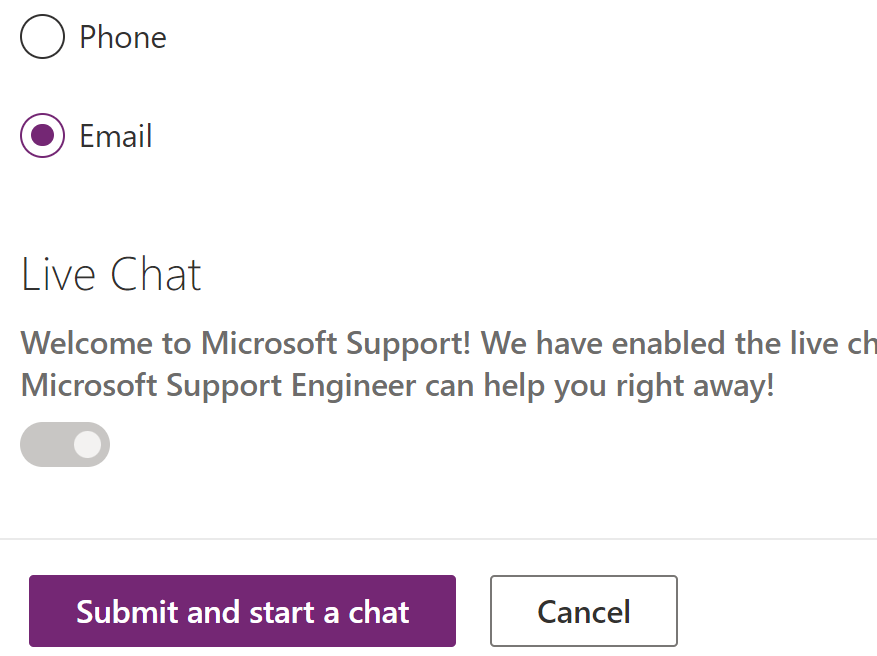
Task: Choose the empty circle beside Phone
Action: (43, 37)
